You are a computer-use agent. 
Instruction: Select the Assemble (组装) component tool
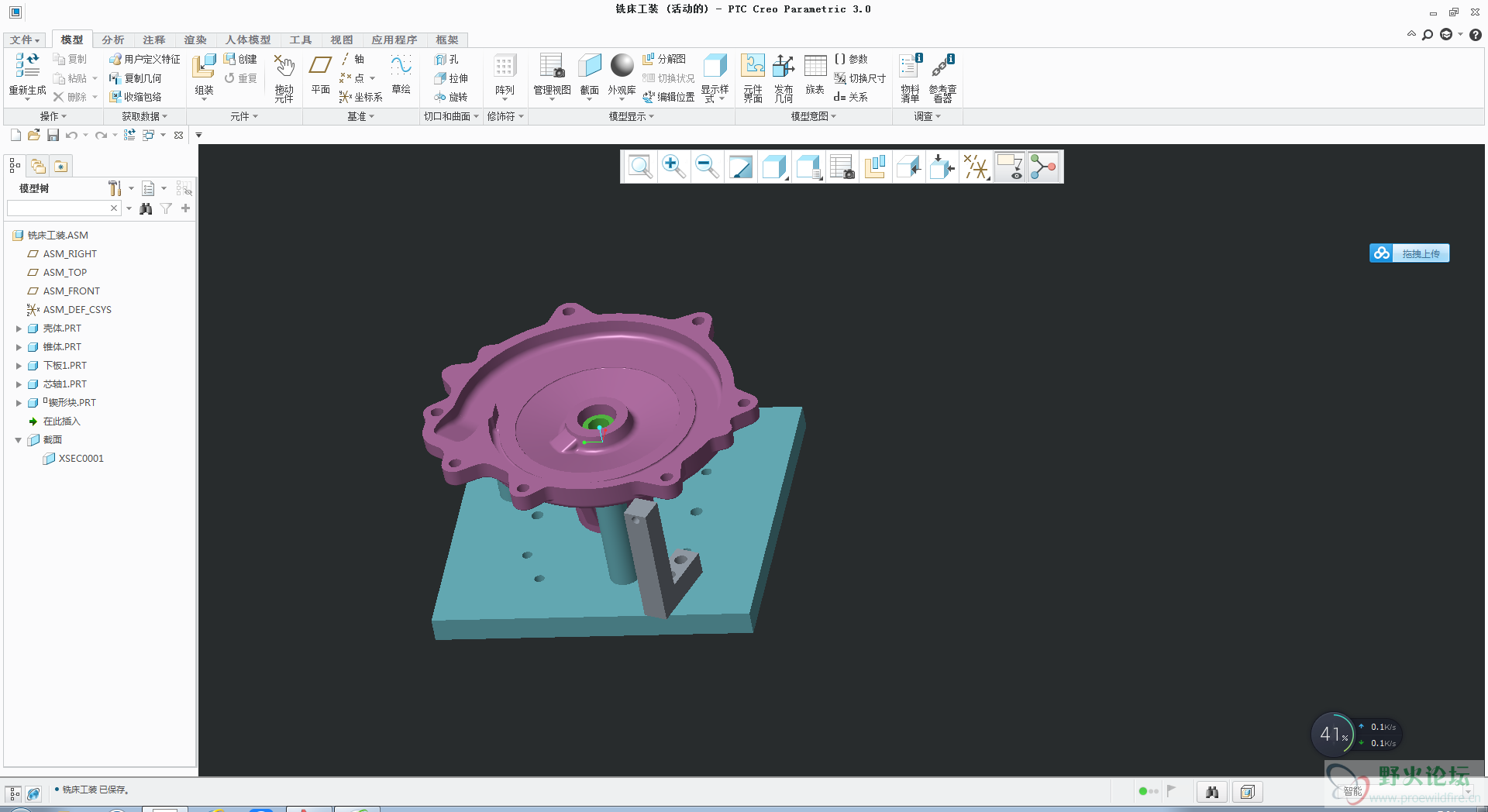204,66
